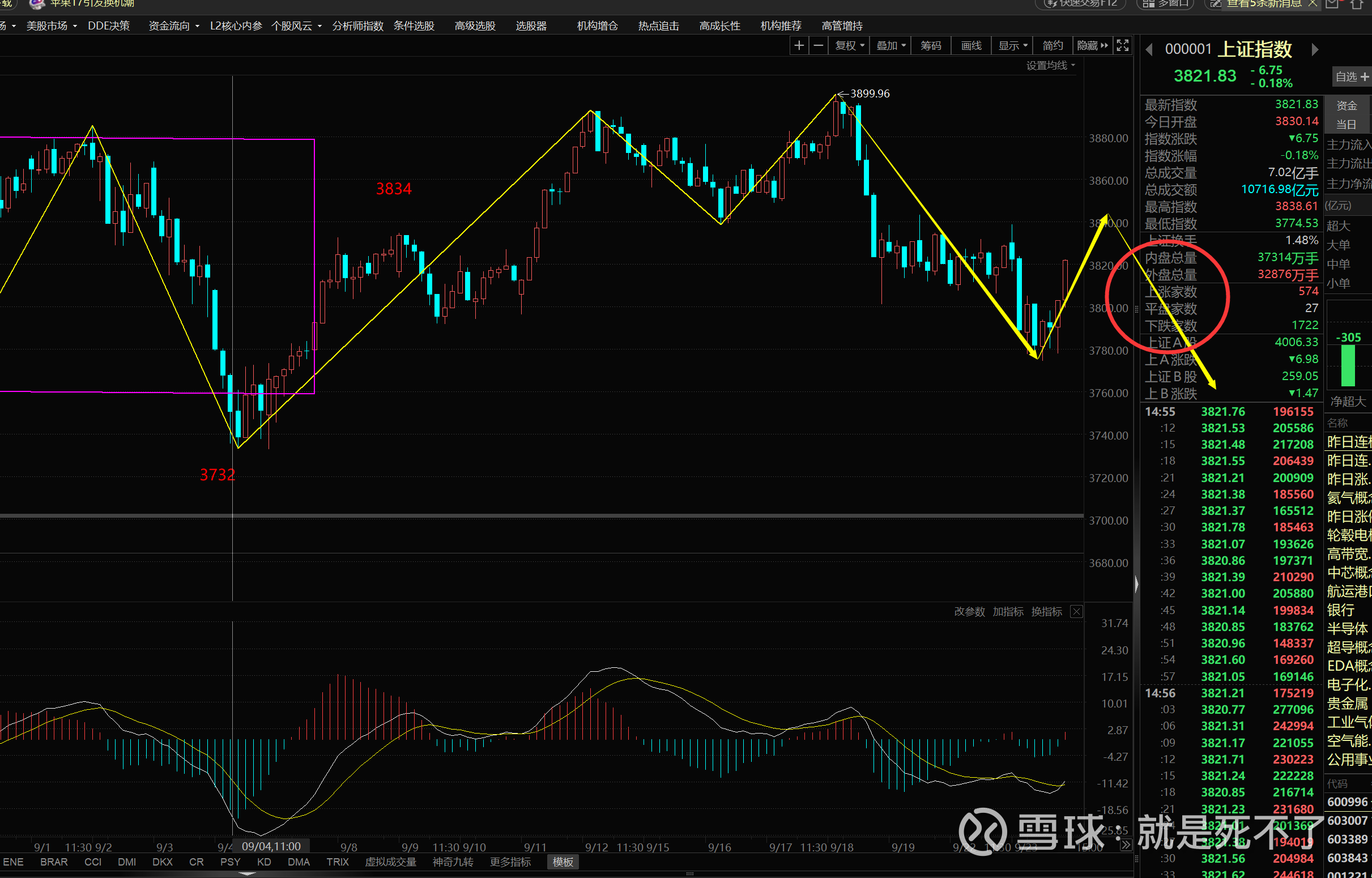Enter fullscreen chart mode icon
The width and height of the screenshot is (1372, 878).
[1122, 46]
